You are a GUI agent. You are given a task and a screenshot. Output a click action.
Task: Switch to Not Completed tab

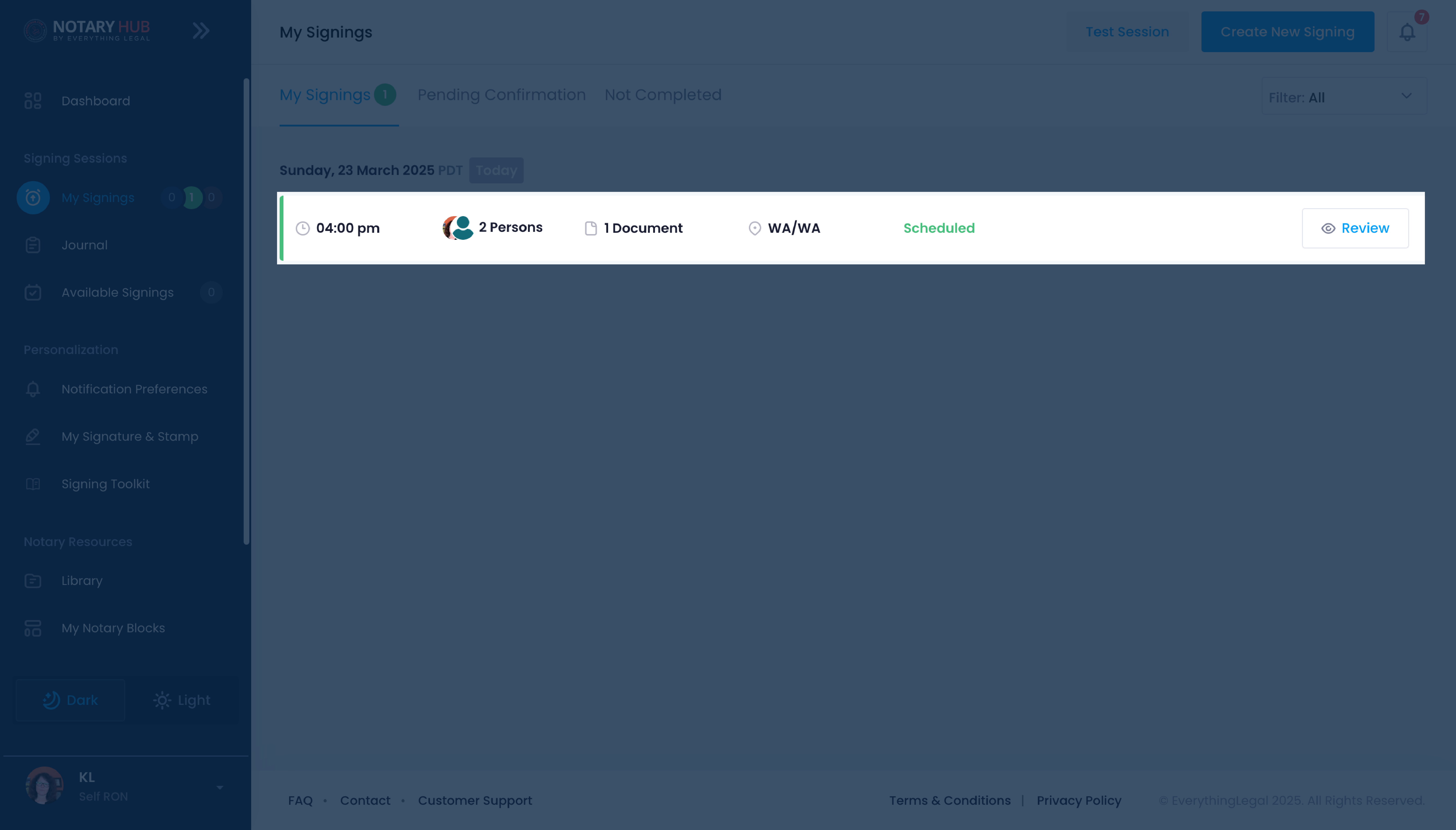pyautogui.click(x=663, y=95)
